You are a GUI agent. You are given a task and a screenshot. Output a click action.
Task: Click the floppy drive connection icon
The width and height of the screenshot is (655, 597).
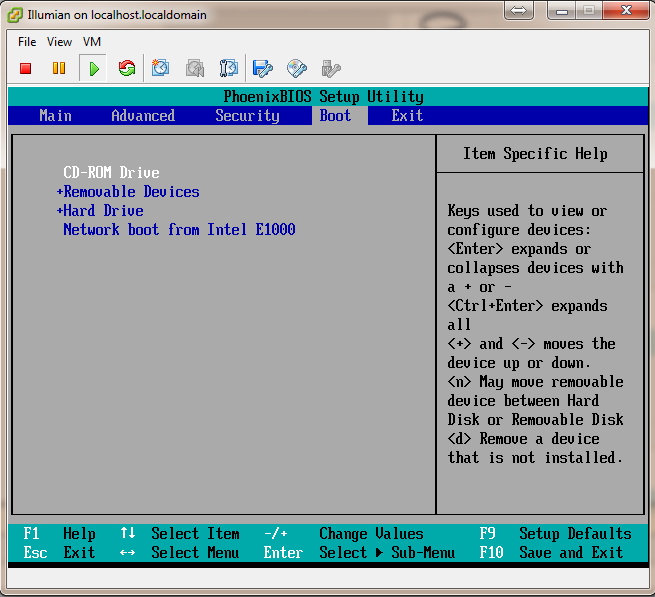click(263, 68)
